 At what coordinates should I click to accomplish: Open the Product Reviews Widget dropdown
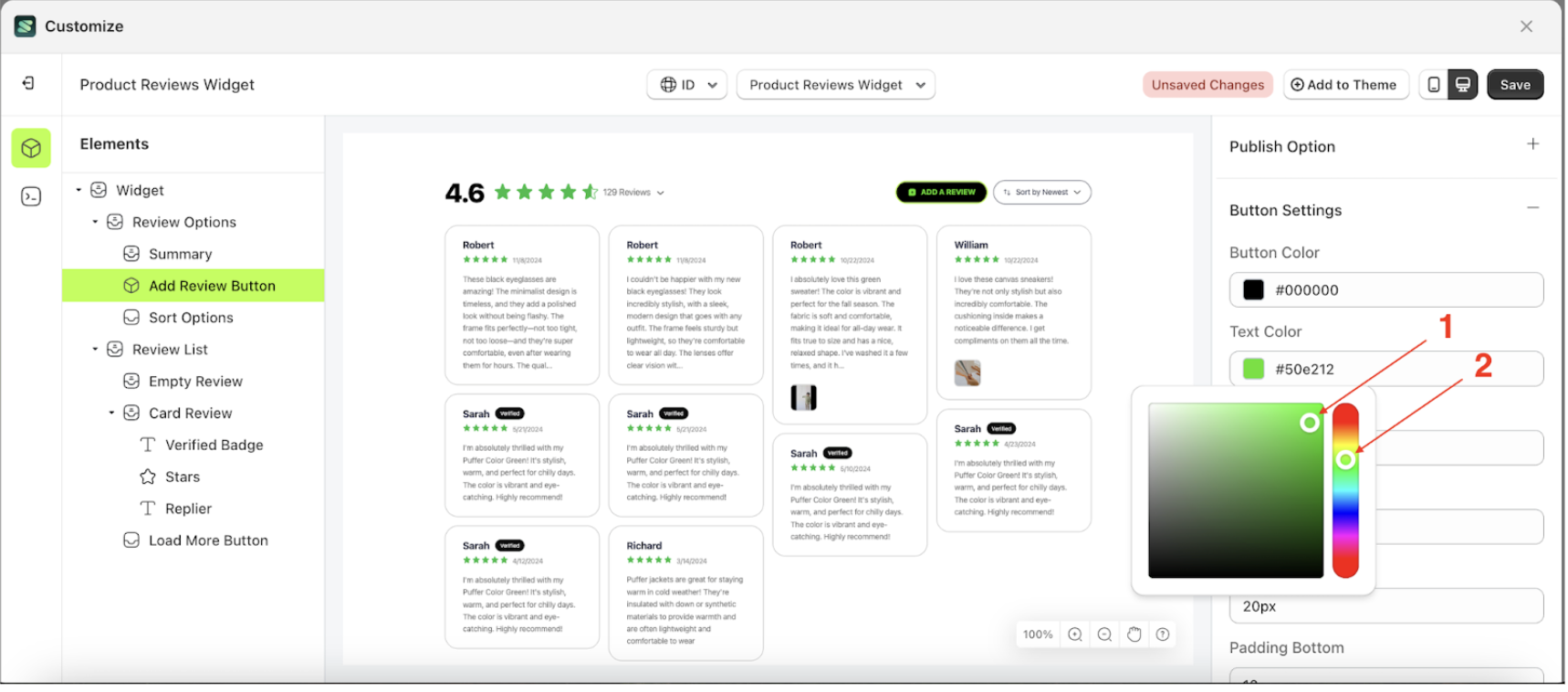pos(836,85)
